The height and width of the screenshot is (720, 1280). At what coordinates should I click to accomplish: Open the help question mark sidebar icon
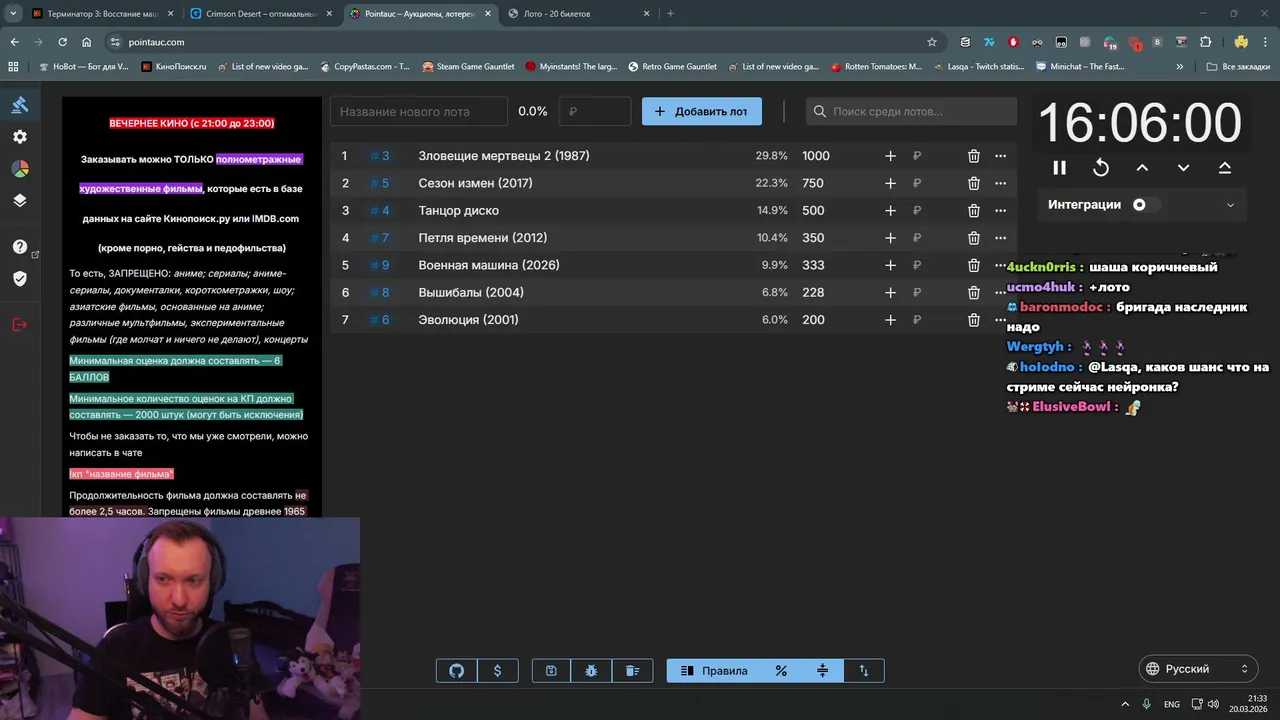pyautogui.click(x=20, y=247)
